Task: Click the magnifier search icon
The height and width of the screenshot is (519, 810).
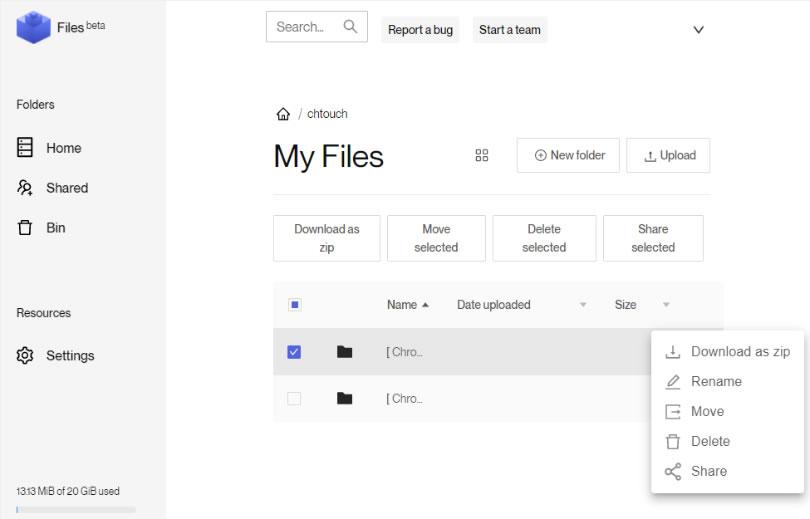Action: (350, 27)
